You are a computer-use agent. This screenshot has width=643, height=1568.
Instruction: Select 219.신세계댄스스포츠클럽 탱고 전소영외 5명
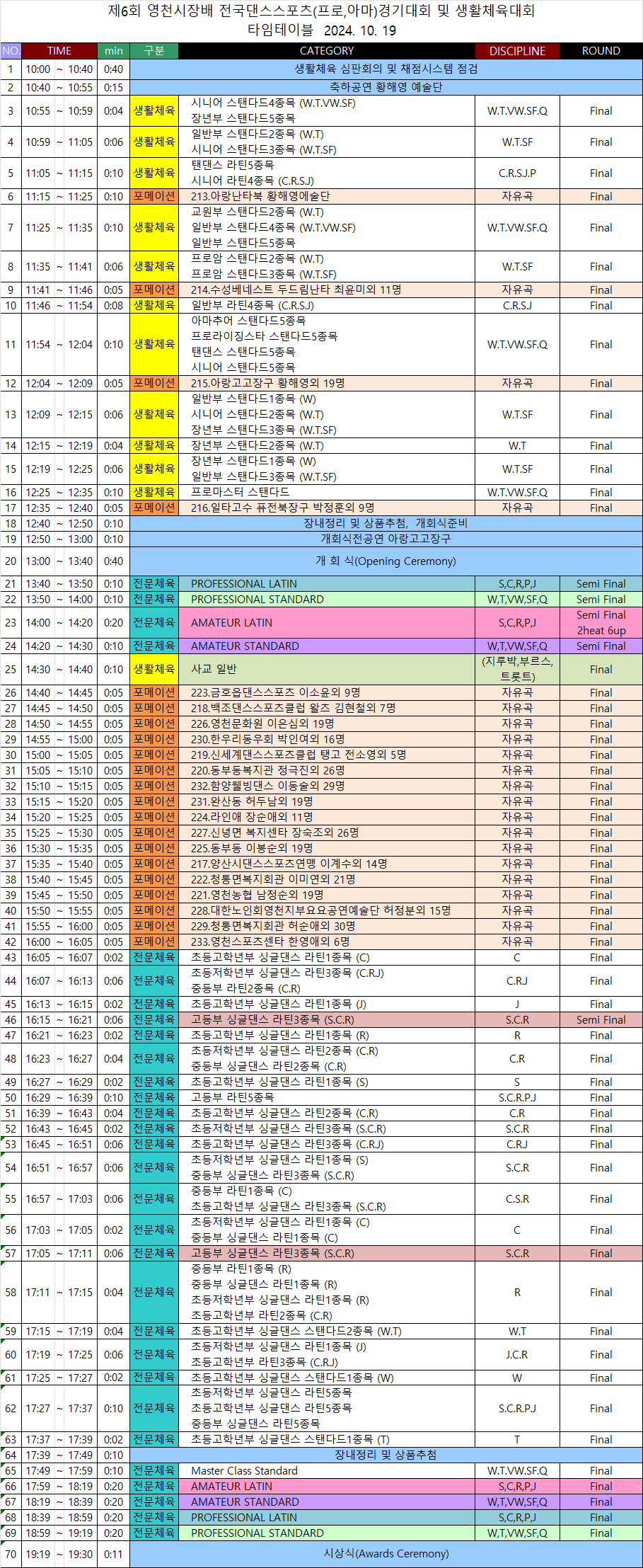click(x=326, y=755)
